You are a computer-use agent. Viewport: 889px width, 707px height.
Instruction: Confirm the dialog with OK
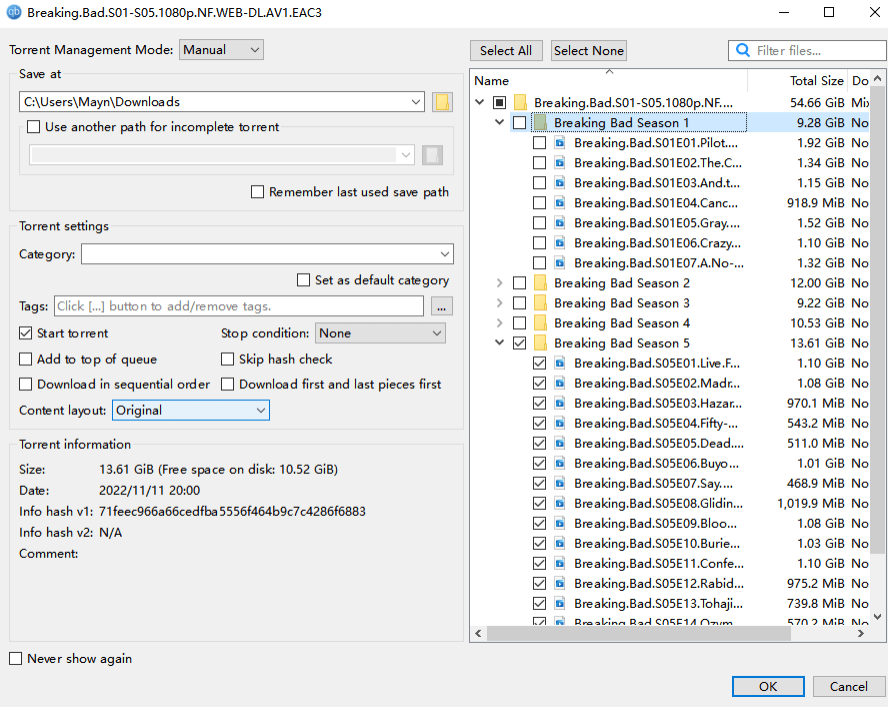pos(767,686)
